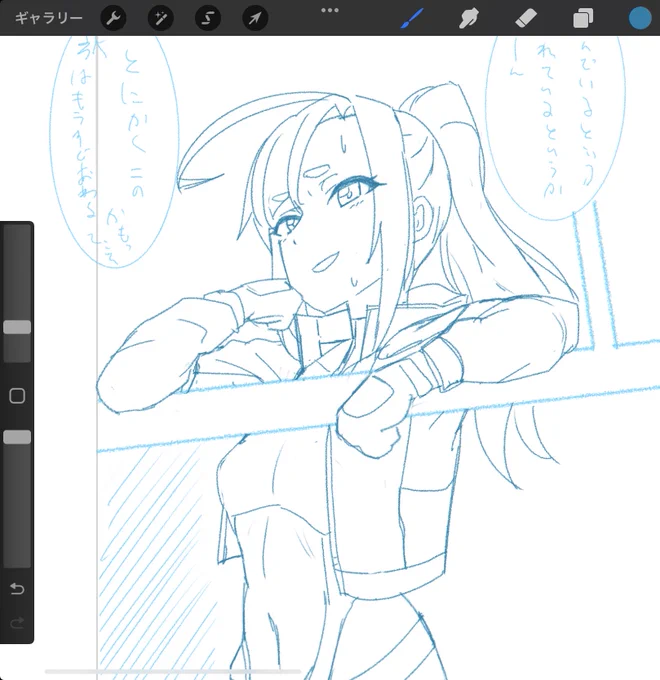
Task: Tap the square modify button on sidebar
Action: pos(17,396)
